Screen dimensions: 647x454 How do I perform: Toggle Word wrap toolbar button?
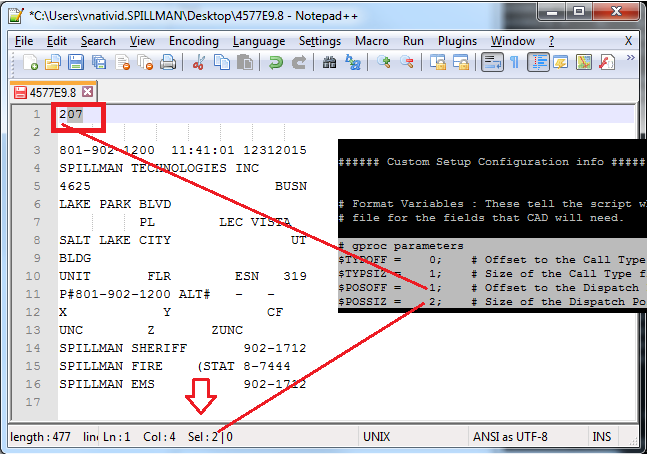(492, 63)
